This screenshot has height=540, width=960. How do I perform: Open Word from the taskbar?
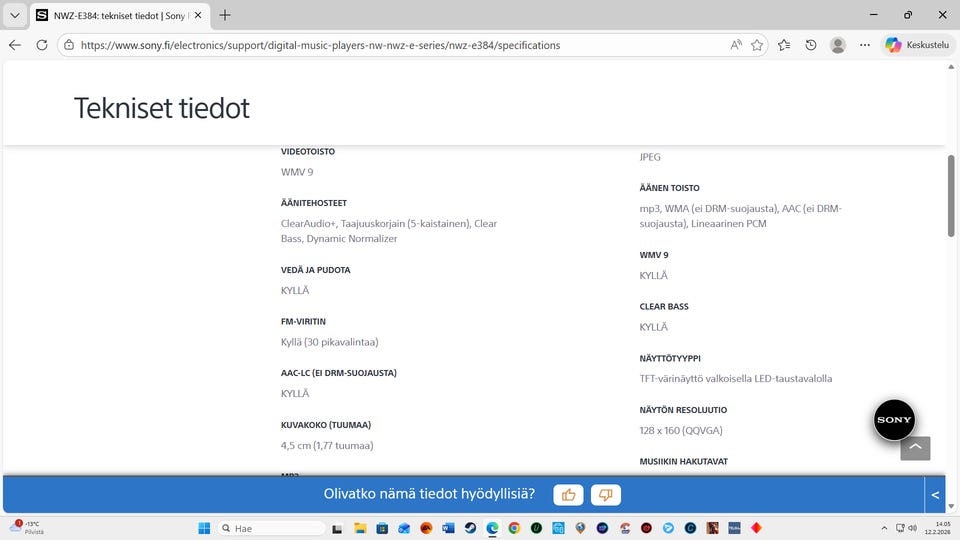(x=448, y=528)
